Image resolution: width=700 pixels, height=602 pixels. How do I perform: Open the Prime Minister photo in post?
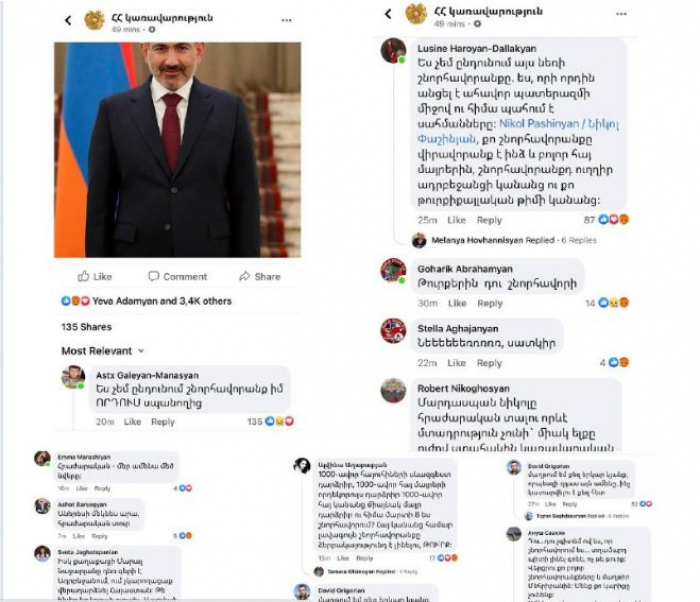pyautogui.click(x=178, y=150)
